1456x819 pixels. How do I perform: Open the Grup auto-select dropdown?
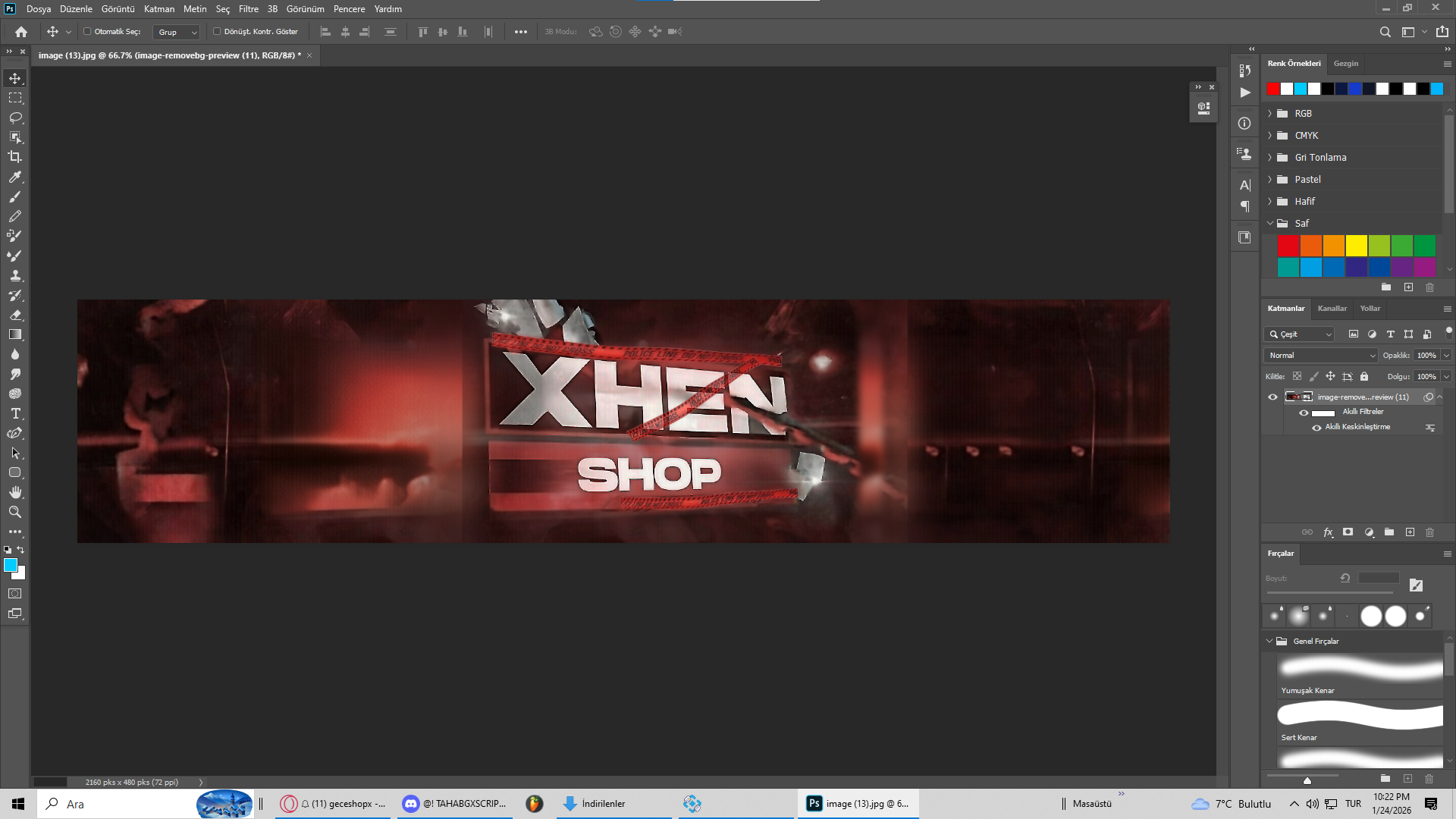176,32
